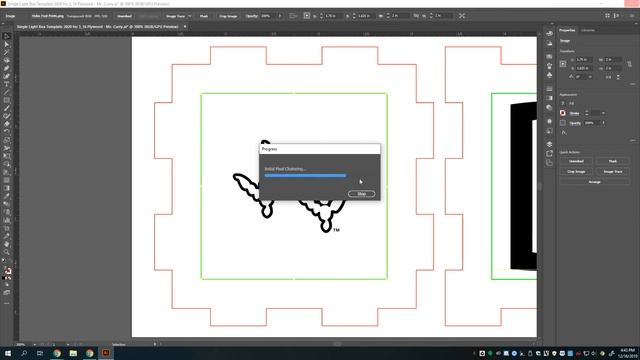Open stroke weight dropdown in Appearance

pos(603,113)
